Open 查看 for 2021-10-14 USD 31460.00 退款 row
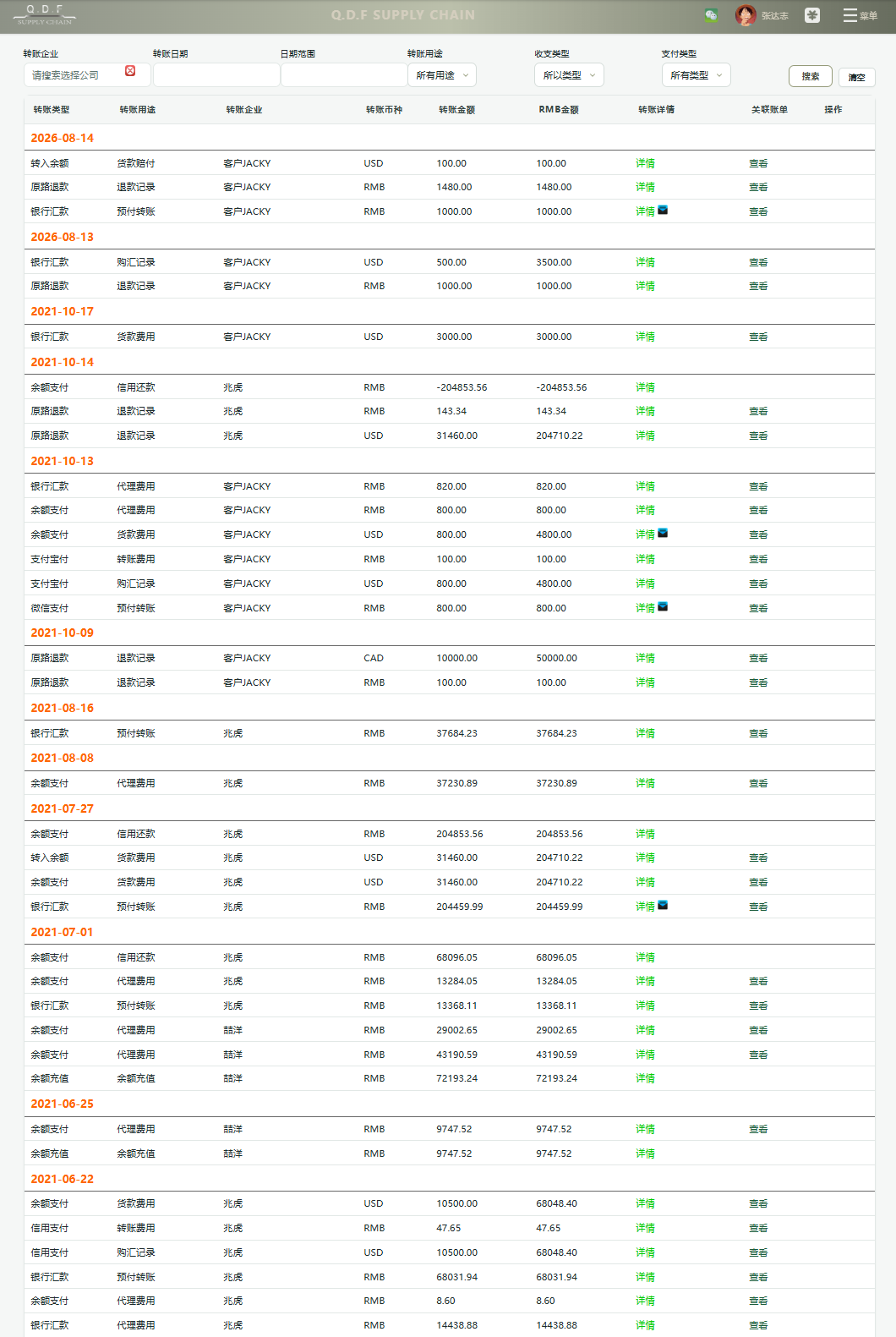 pos(758,436)
